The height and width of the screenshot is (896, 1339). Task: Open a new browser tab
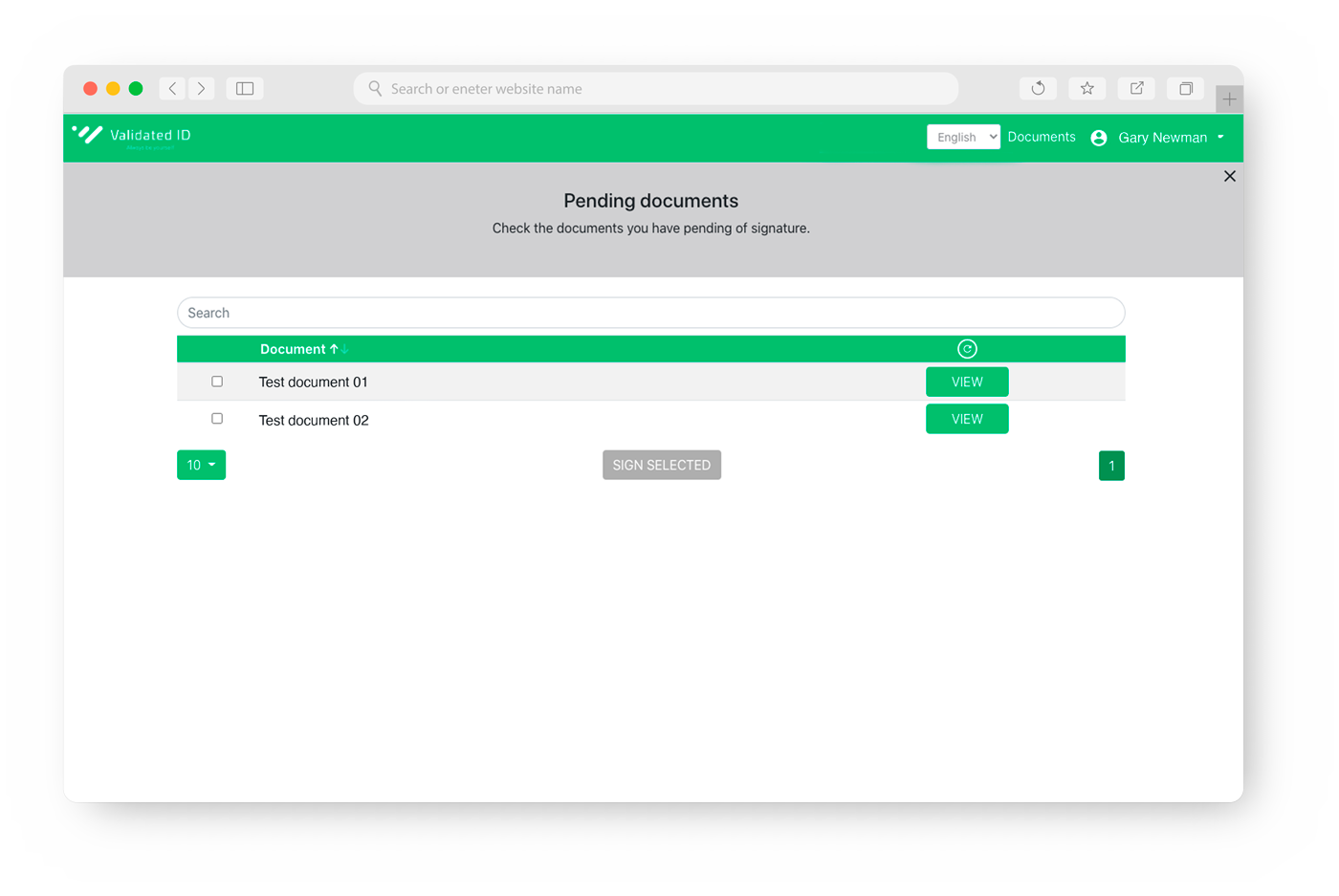click(1229, 98)
